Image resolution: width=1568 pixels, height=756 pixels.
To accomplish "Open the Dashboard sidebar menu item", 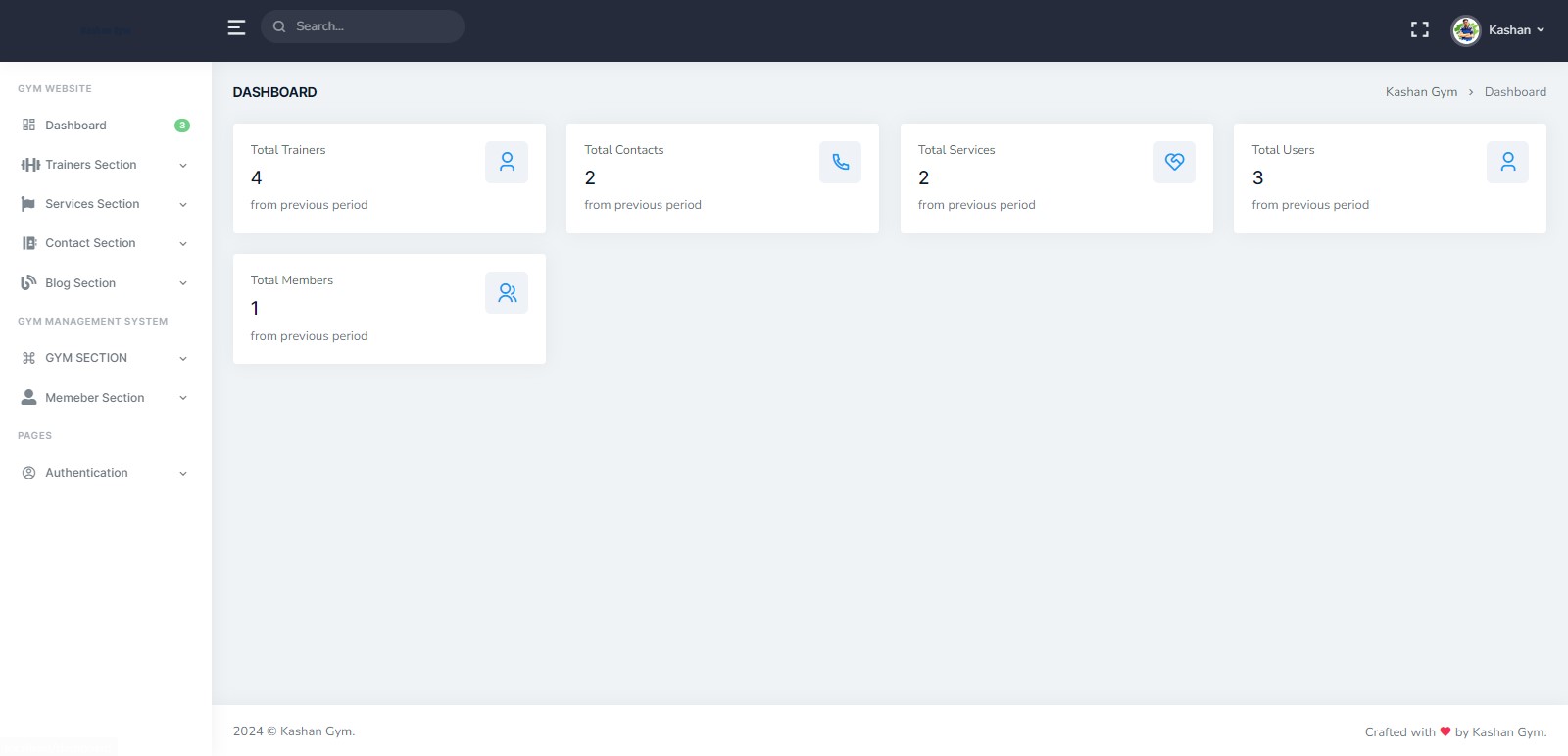I will click(75, 126).
